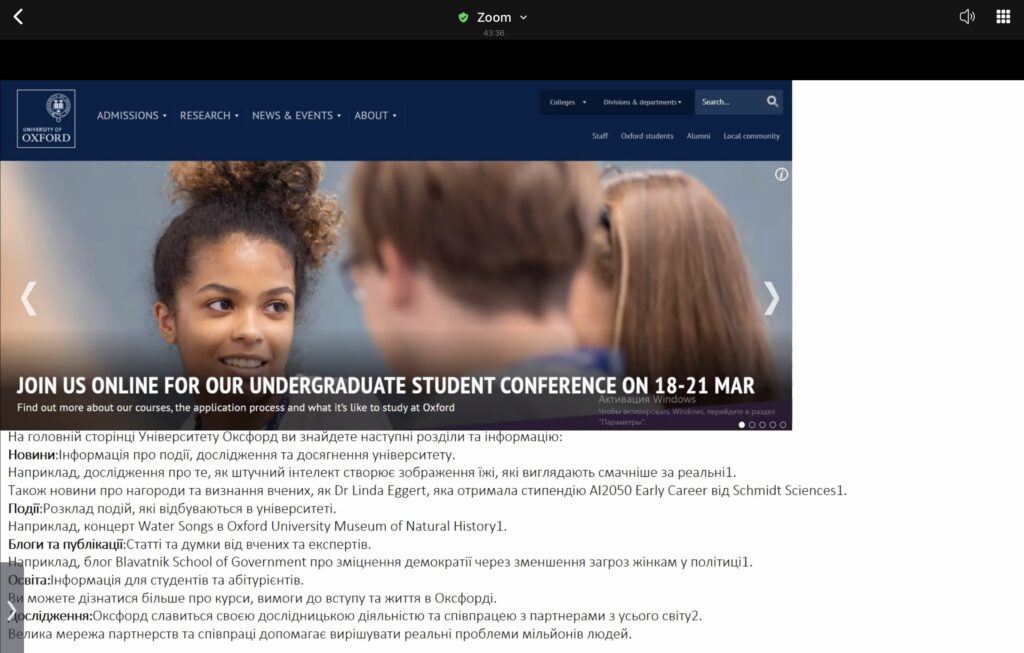Click the 'Schmidt Sciences' text
Image resolution: width=1024 pixels, height=653 pixels.
(784, 490)
